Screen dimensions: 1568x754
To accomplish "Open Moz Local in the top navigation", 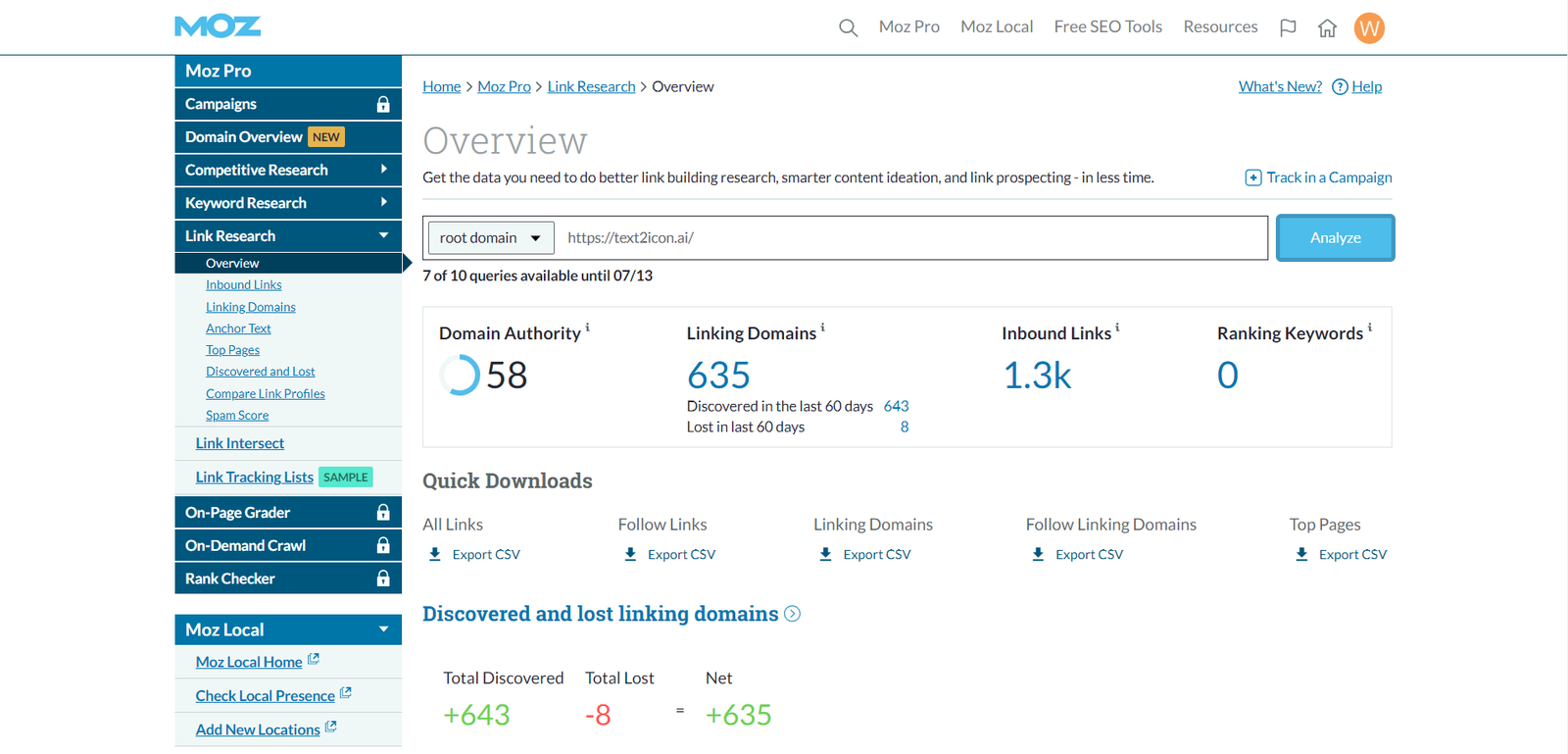I will click(996, 27).
